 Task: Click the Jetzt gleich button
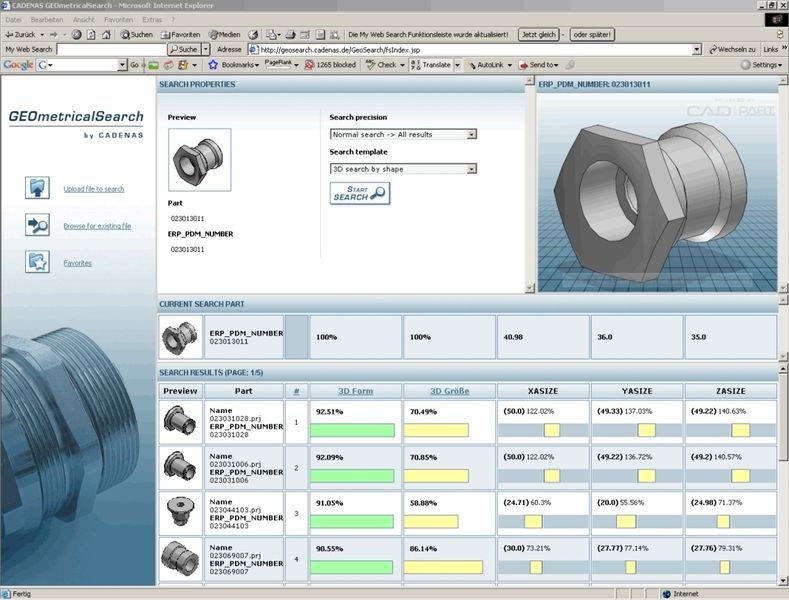[x=538, y=35]
